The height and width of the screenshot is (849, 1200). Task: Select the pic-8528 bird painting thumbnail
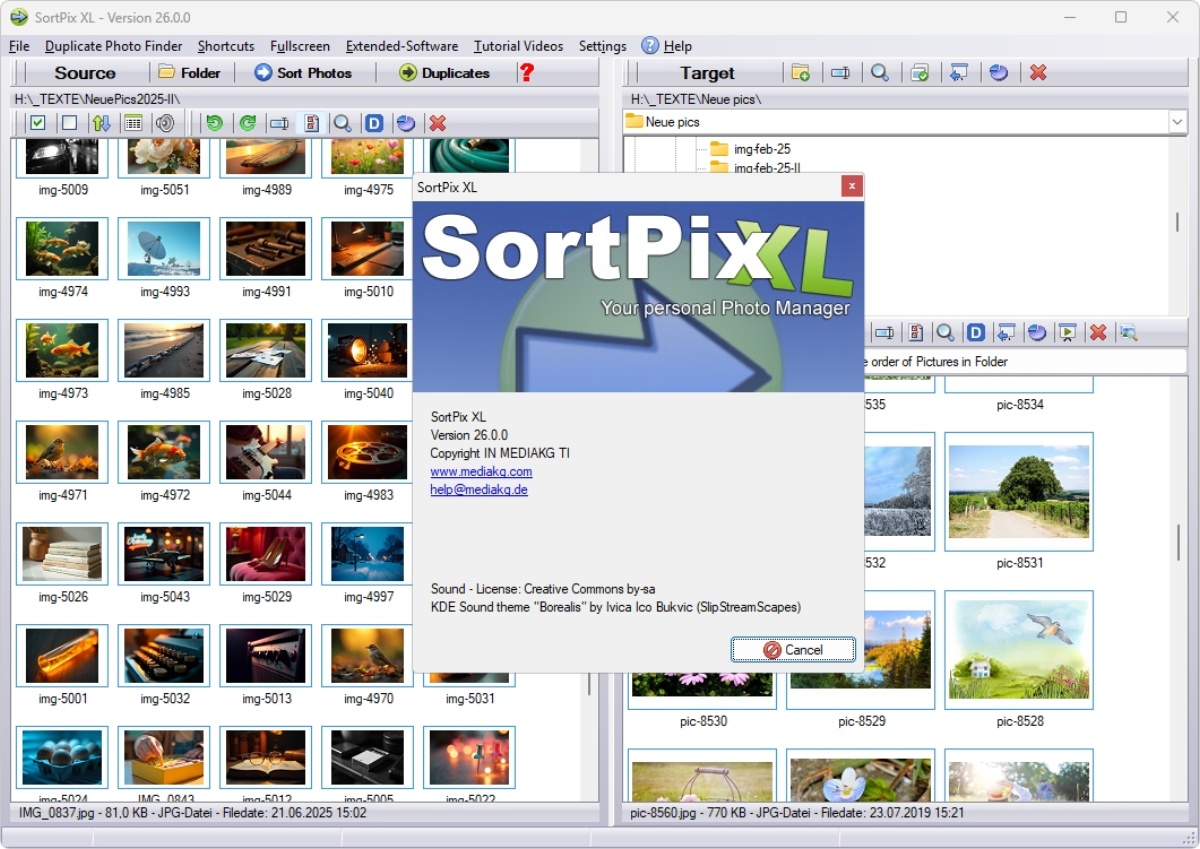coord(1019,650)
